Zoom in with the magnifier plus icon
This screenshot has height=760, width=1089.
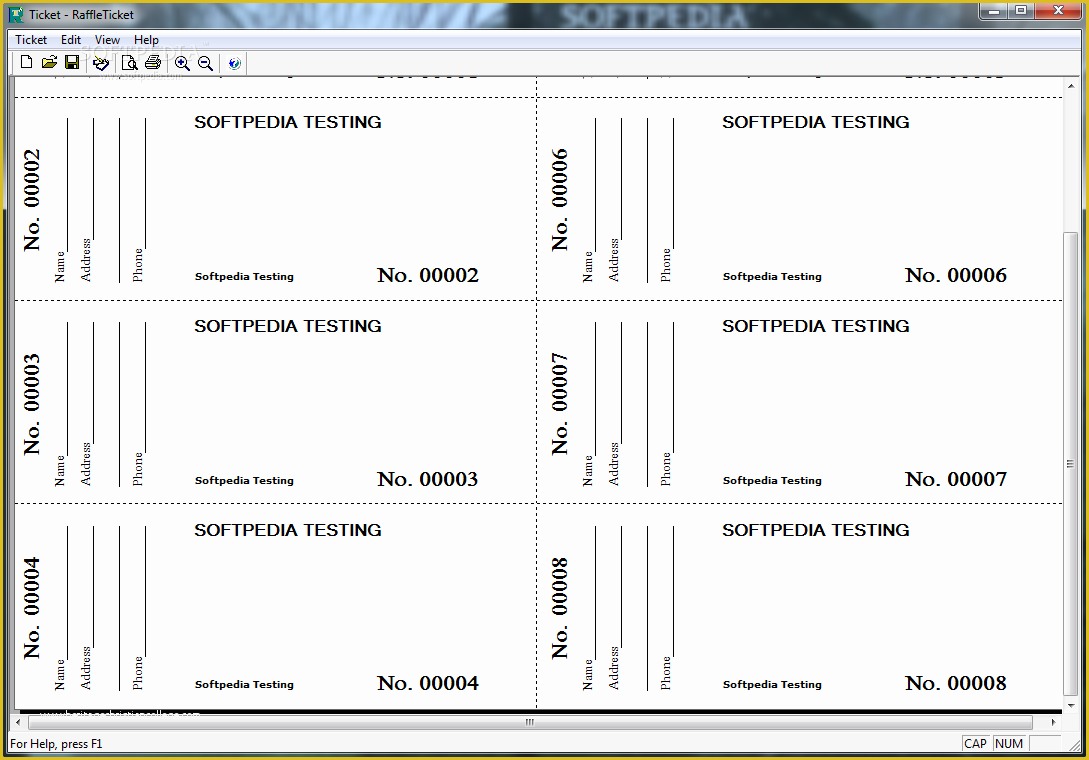tap(182, 63)
